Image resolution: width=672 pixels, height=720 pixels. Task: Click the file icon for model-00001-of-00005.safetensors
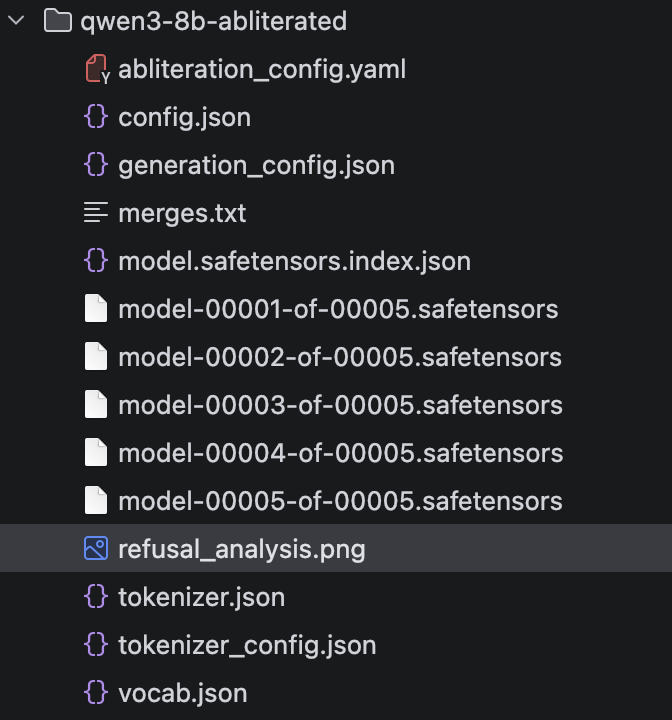[96, 309]
